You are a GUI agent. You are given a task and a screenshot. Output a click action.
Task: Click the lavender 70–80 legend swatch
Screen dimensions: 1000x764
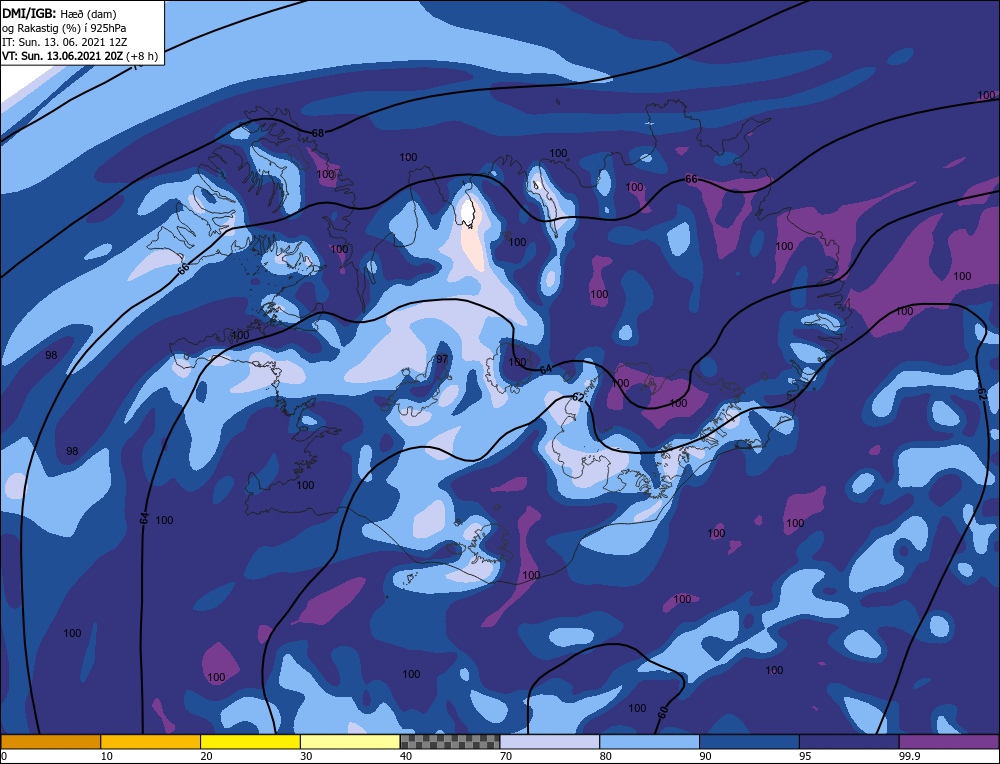click(550, 741)
